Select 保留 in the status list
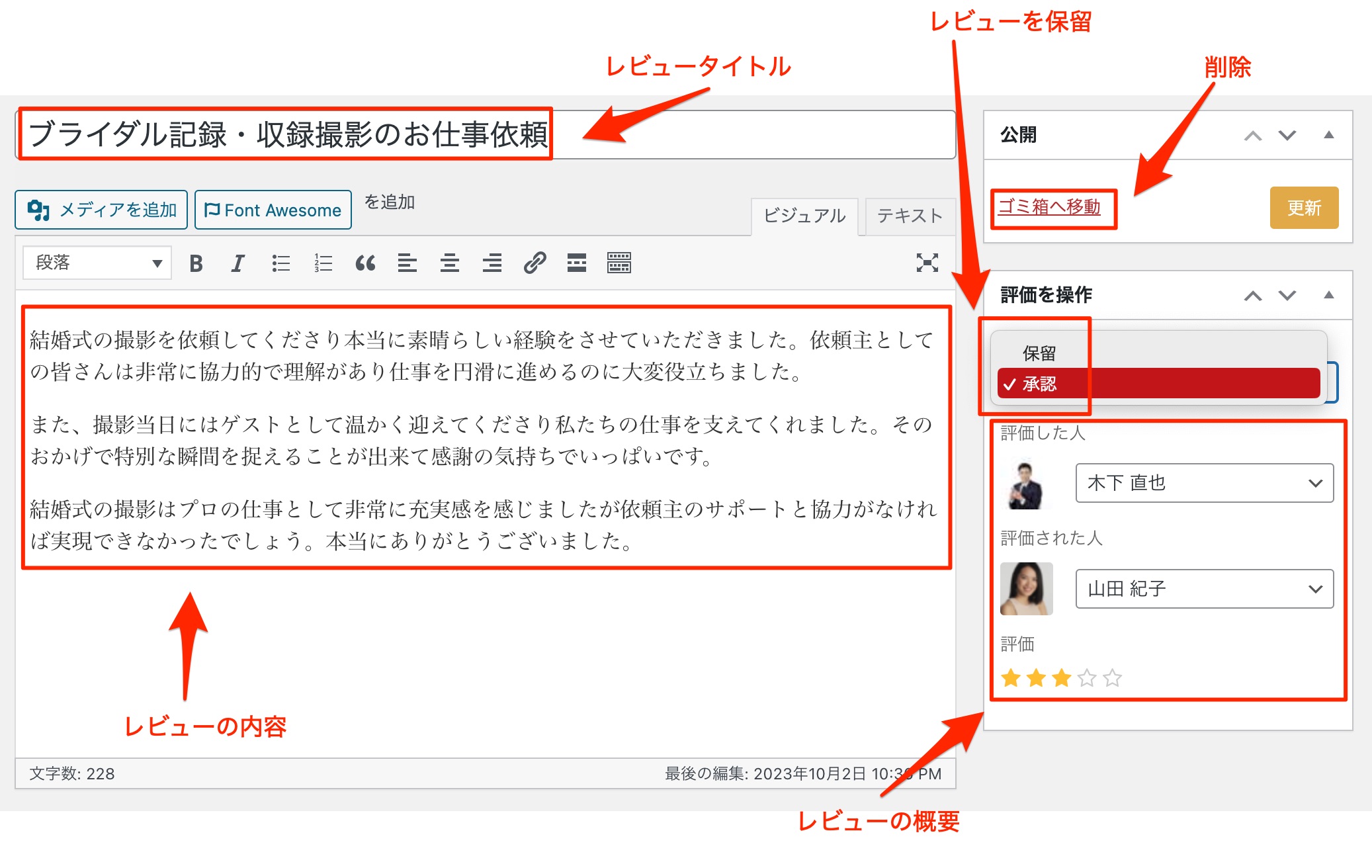 pyautogui.click(x=1039, y=353)
